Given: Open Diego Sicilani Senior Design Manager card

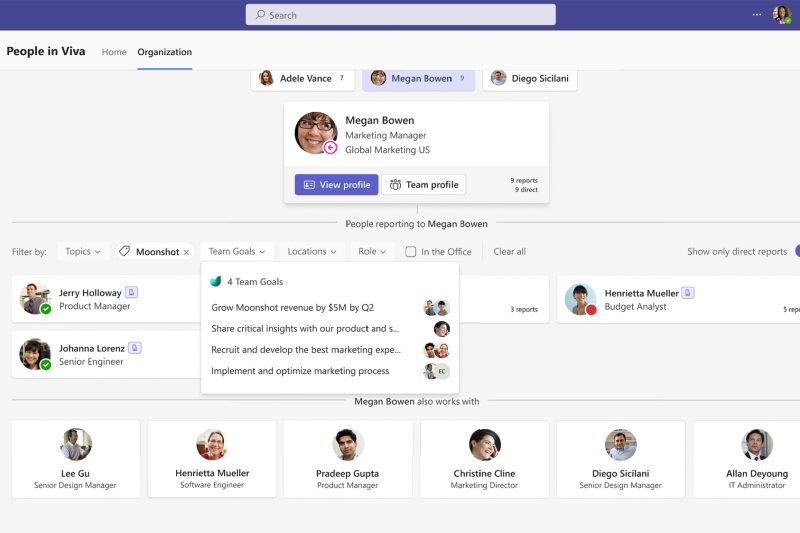Looking at the screenshot, I should [x=620, y=459].
